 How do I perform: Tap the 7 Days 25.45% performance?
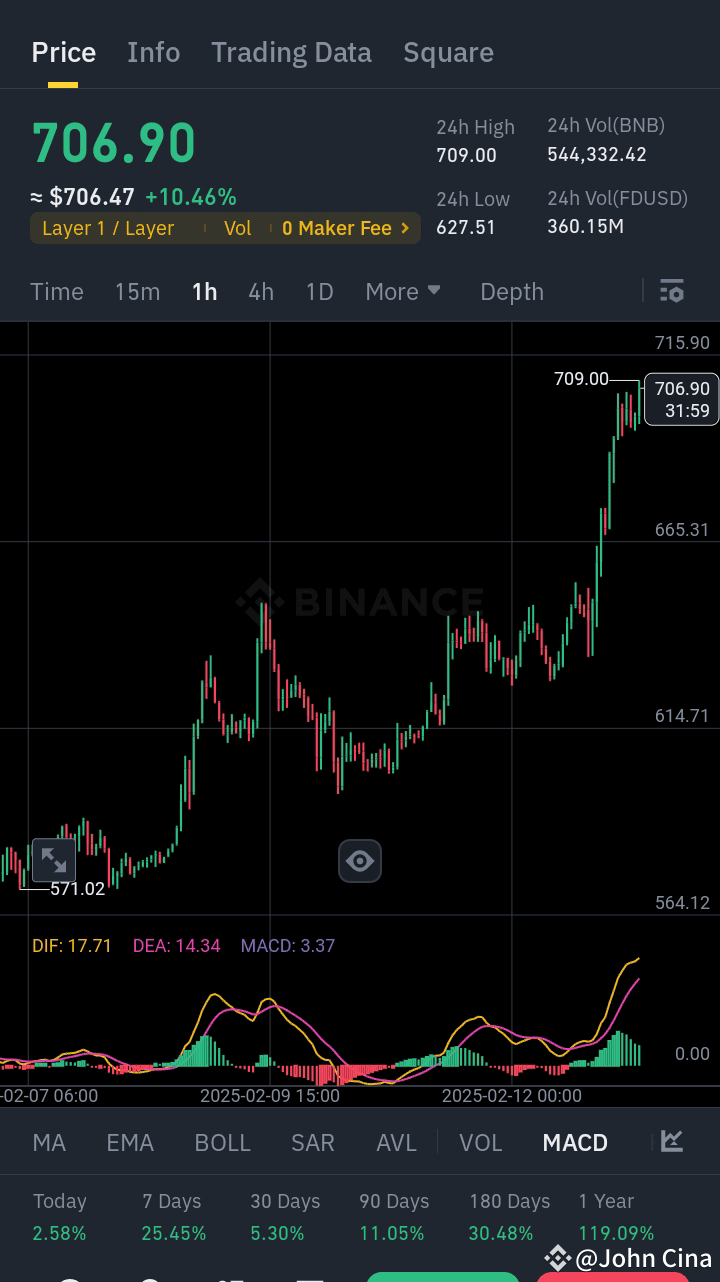click(174, 1217)
